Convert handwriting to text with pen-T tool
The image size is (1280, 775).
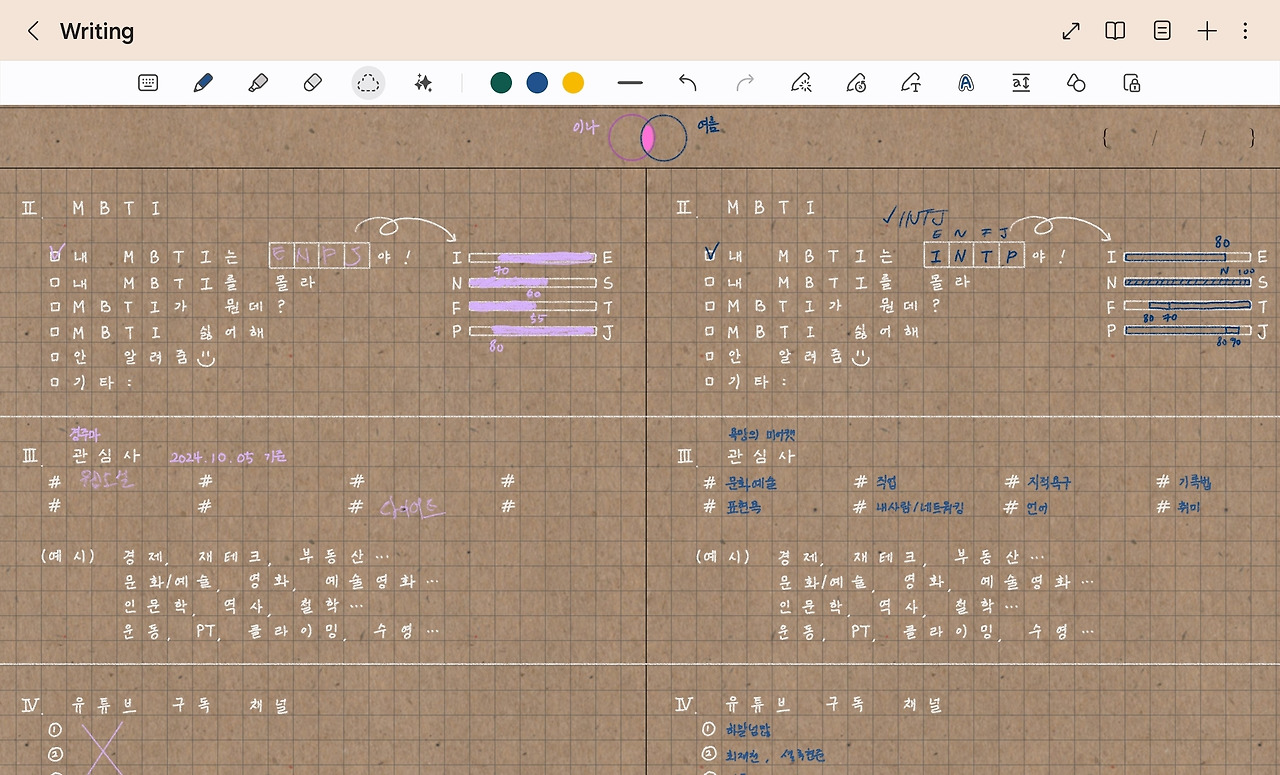click(x=910, y=83)
